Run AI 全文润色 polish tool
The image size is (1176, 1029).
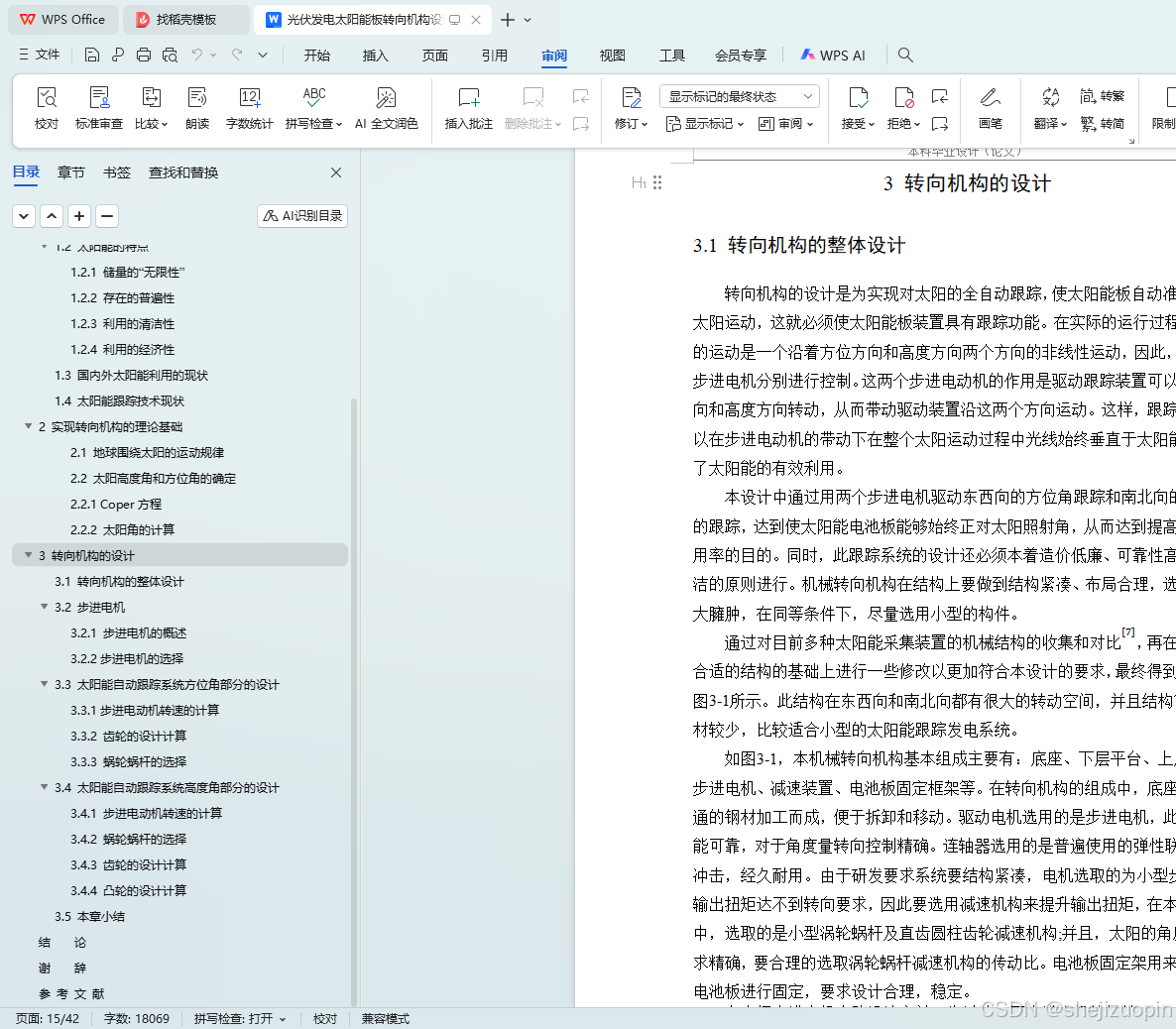(x=387, y=109)
